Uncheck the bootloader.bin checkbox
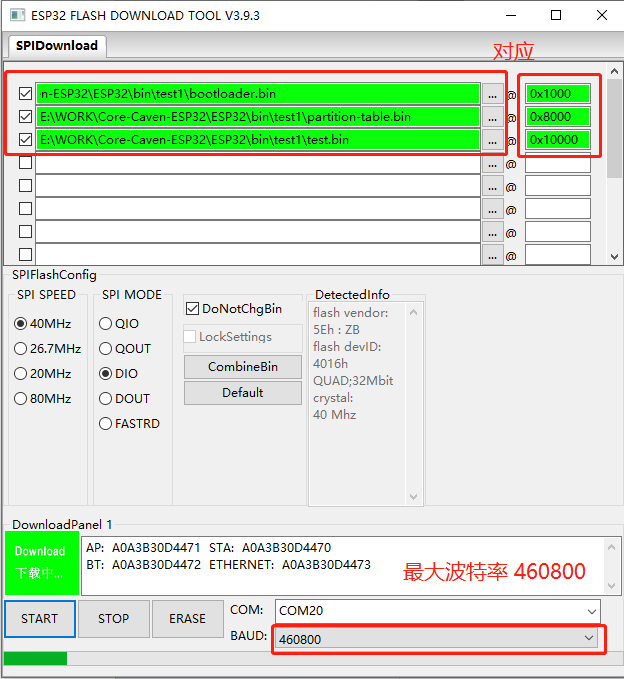This screenshot has width=624, height=679. [26, 94]
